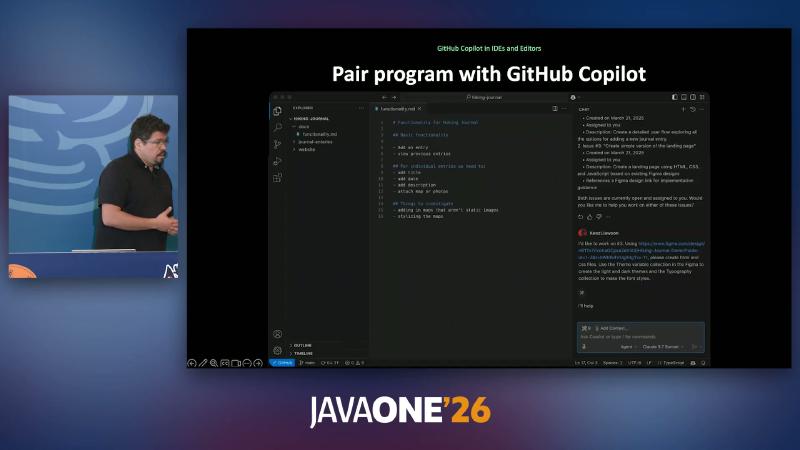
Task: Start a new chat with the plus icon
Action: pos(683,109)
